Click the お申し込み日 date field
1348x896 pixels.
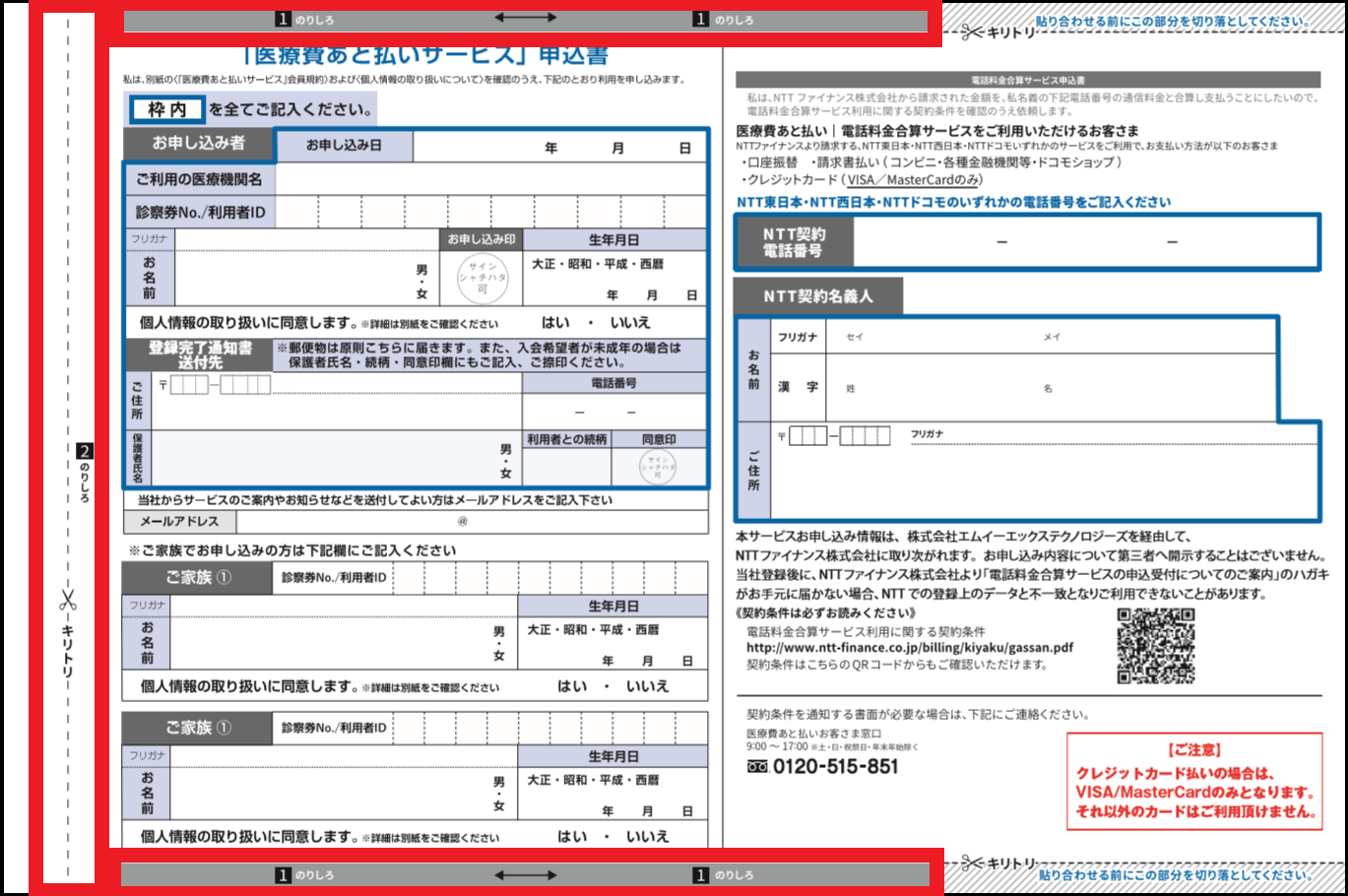559,148
